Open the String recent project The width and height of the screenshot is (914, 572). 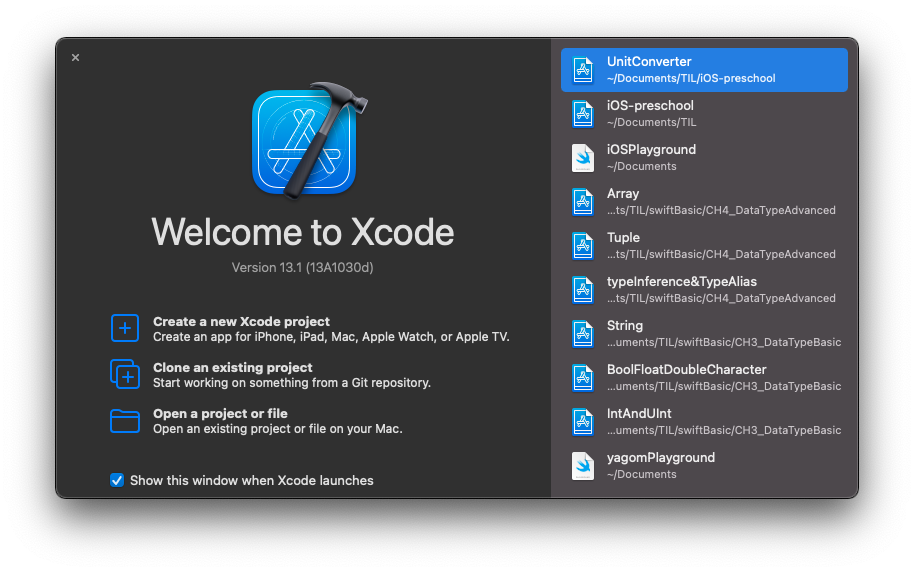pos(704,334)
